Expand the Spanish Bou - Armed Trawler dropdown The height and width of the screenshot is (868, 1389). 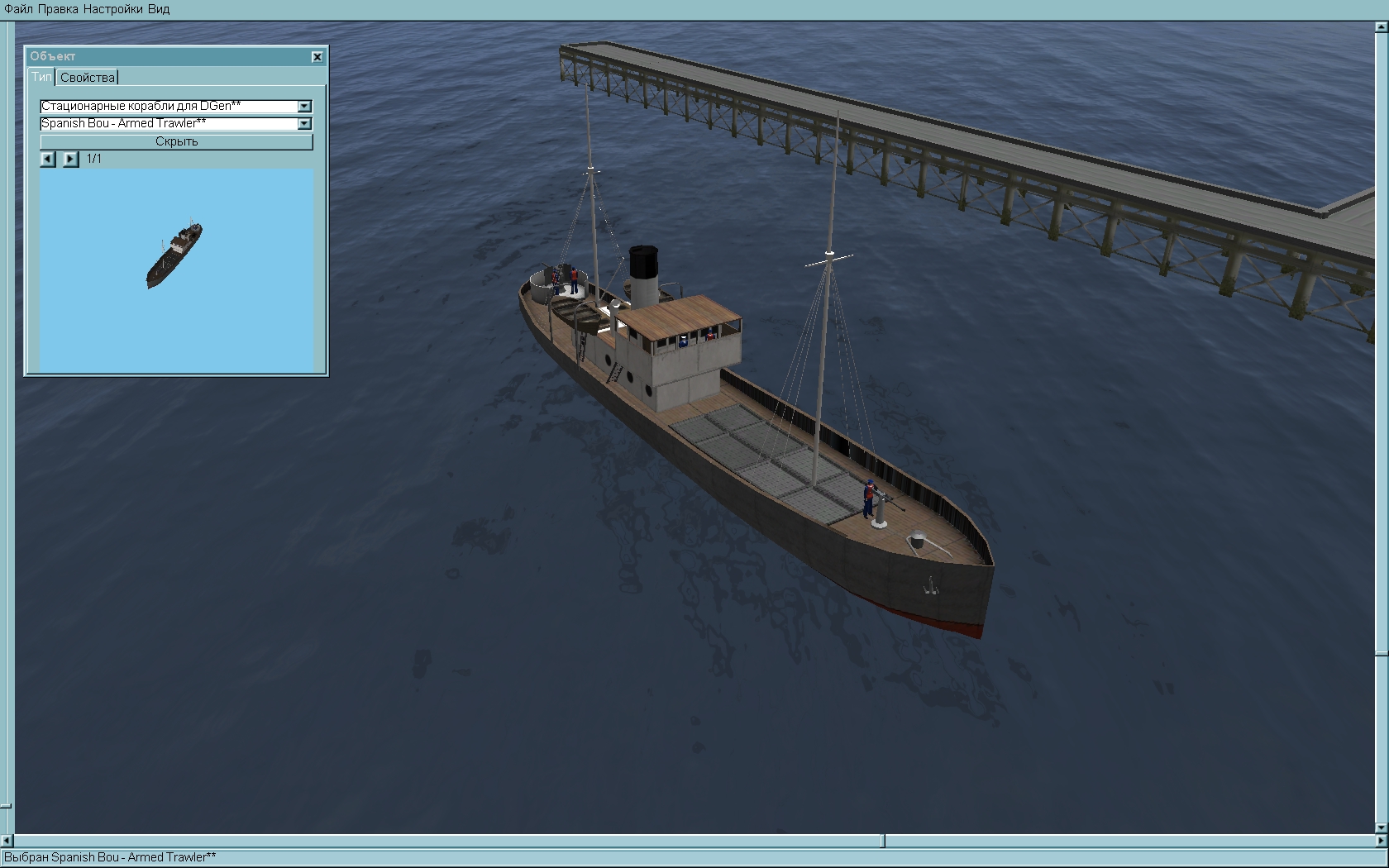[x=304, y=123]
